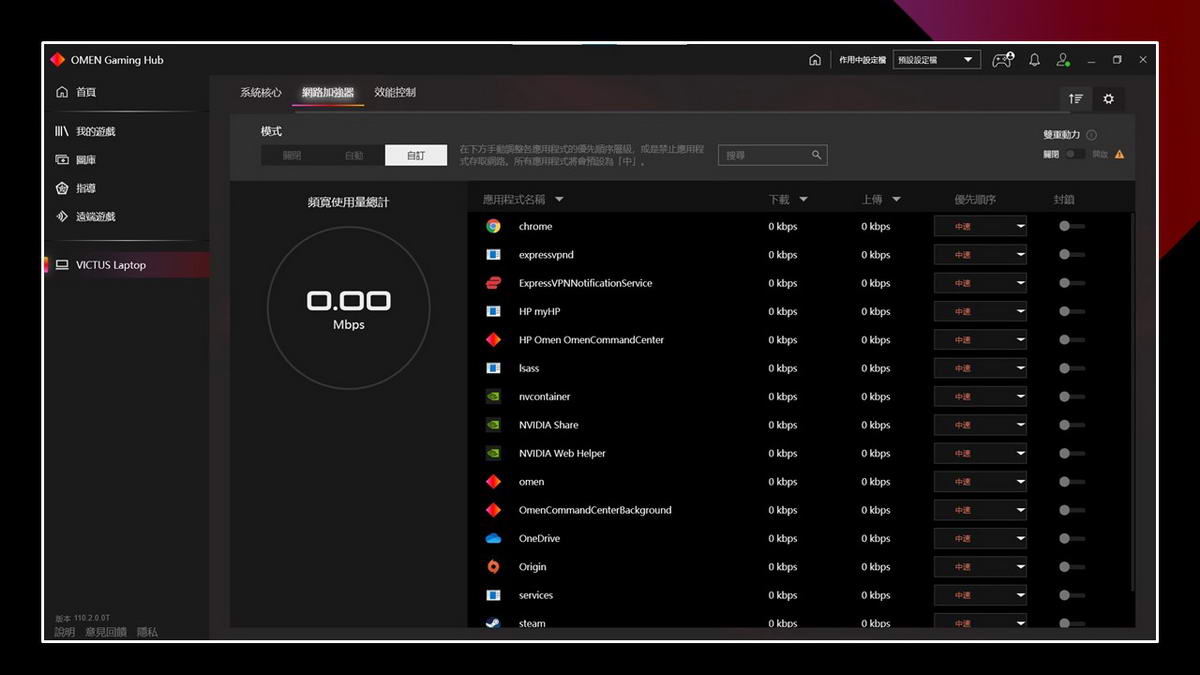Screen dimensions: 1200x675
Task: Open priority dropdown for OmenCommandCenterBackground
Action: 980,510
